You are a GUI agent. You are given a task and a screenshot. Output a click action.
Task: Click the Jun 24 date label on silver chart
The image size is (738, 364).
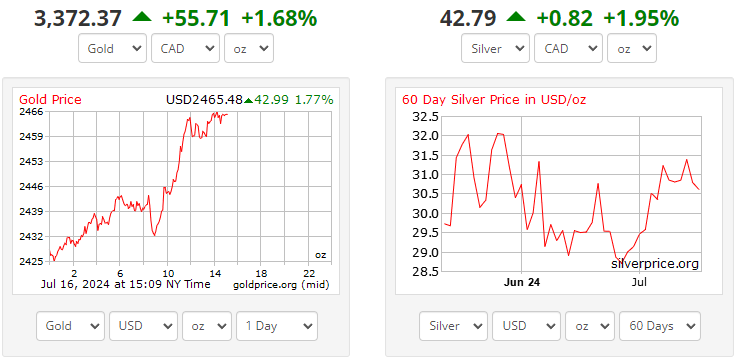point(521,283)
